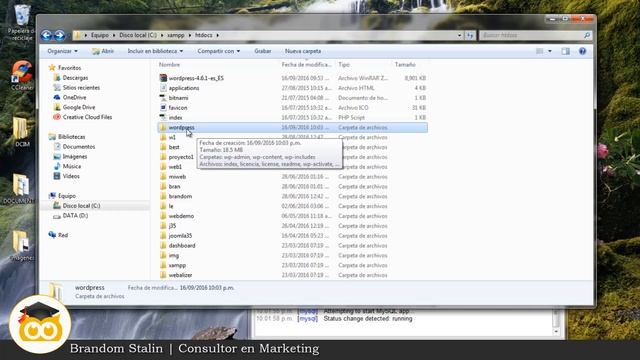
Task: Select the xampp folder icon
Action: click(163, 265)
